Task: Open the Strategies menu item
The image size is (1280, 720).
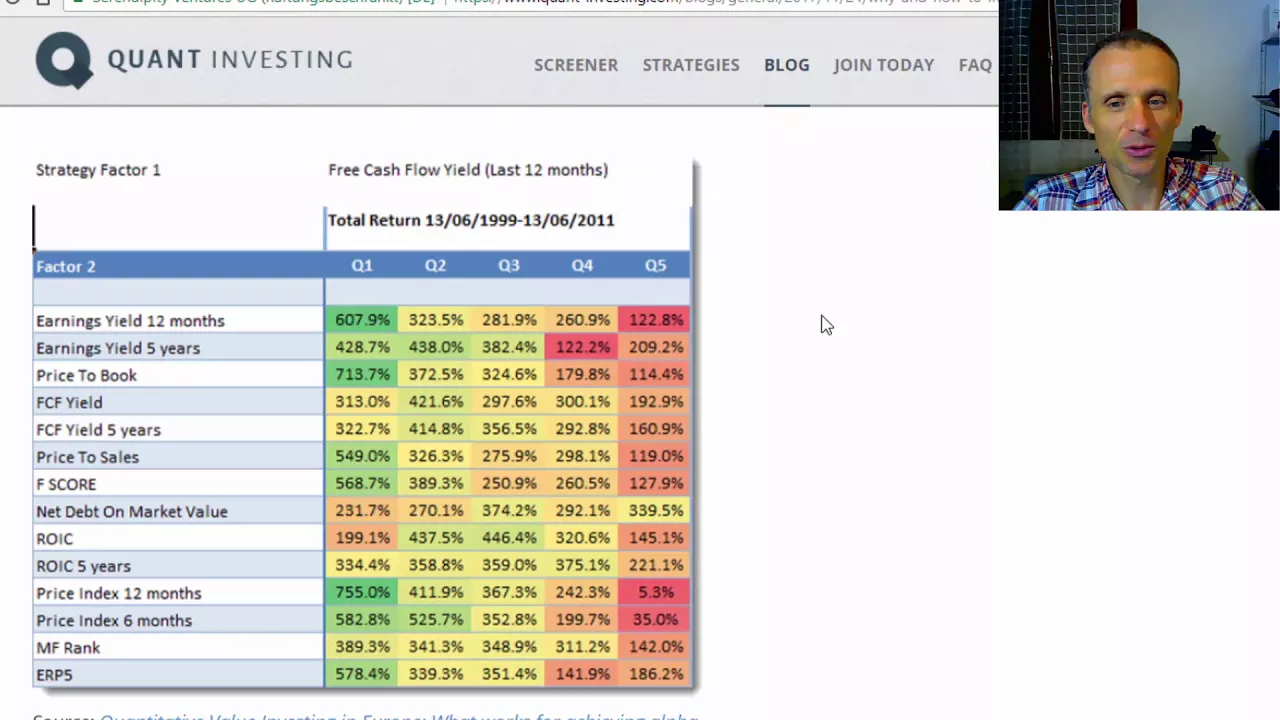Action: [x=691, y=65]
